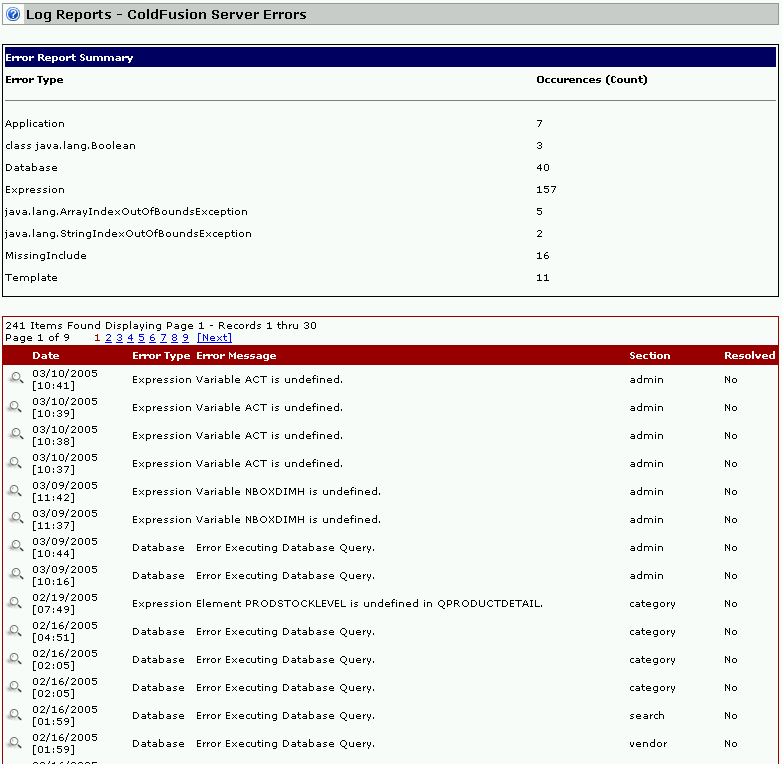Click the Occurences (Count) header

pos(591,80)
